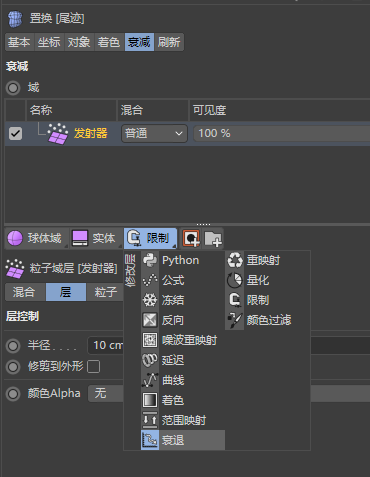Choose 颜色过滤 from modifier menu
Viewport: 370px width, 477px height.
(x=268, y=320)
